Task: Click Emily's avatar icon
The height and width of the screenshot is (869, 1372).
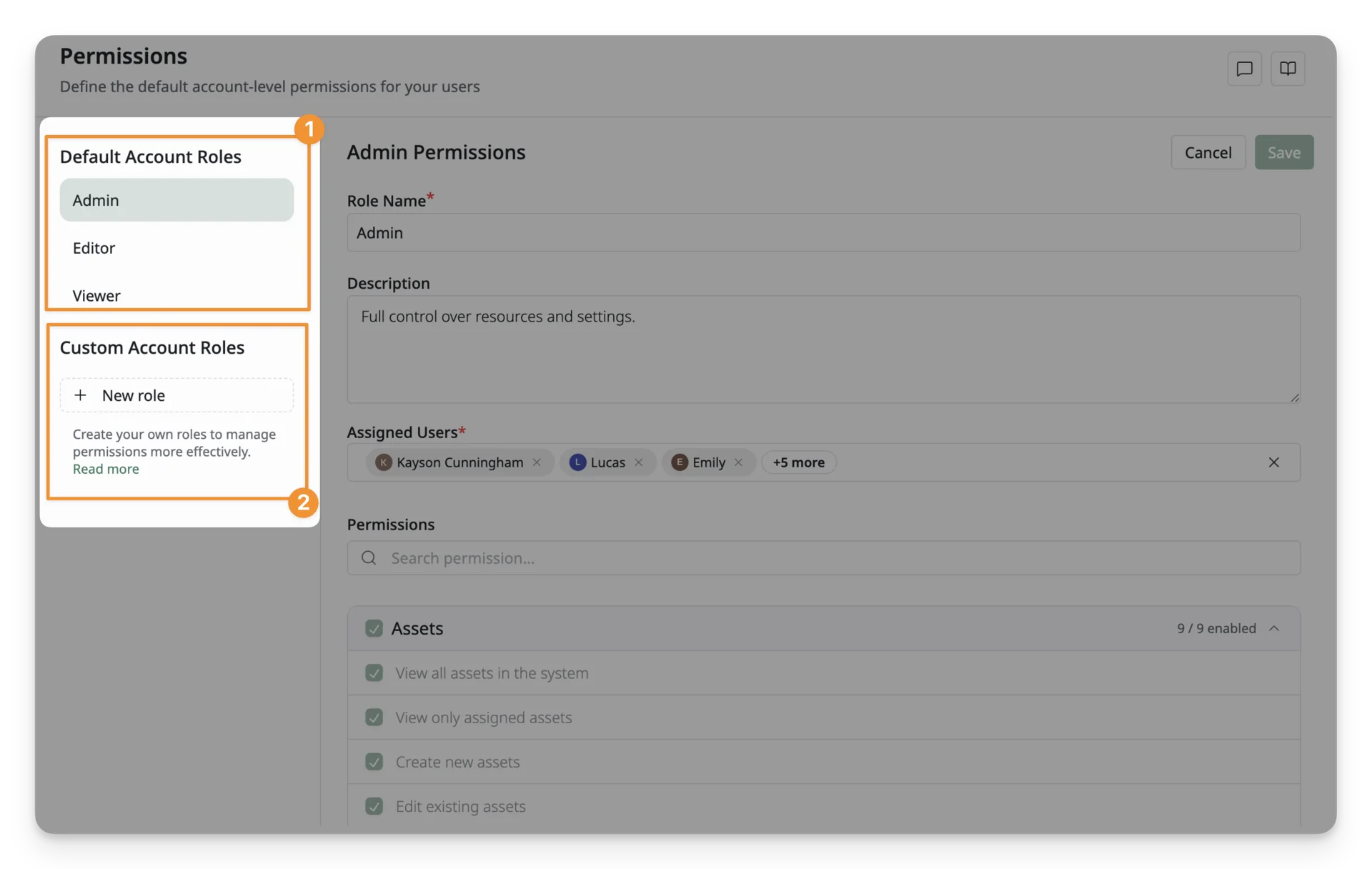Action: pyautogui.click(x=680, y=462)
